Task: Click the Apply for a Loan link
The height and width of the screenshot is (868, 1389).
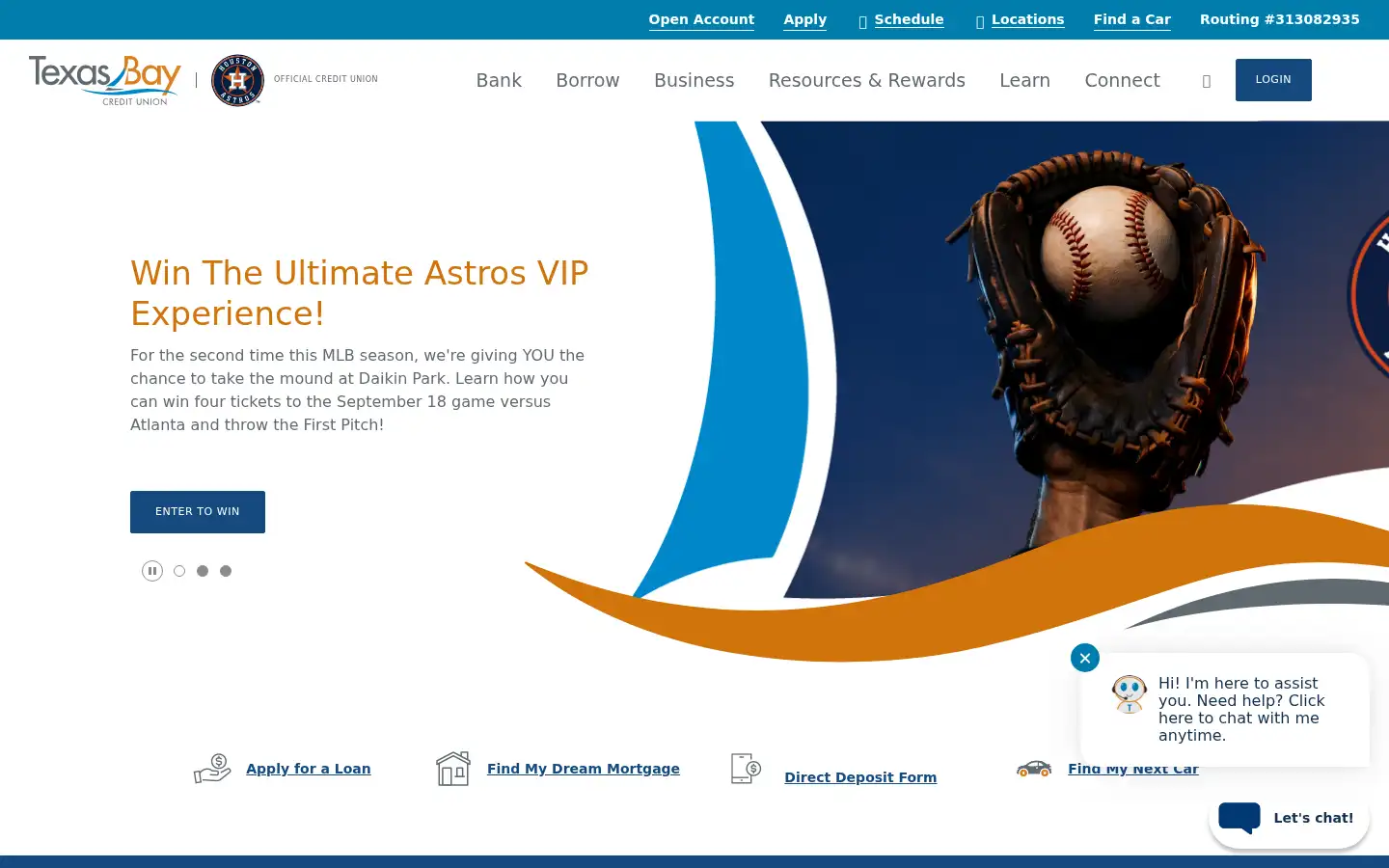Action: [308, 769]
